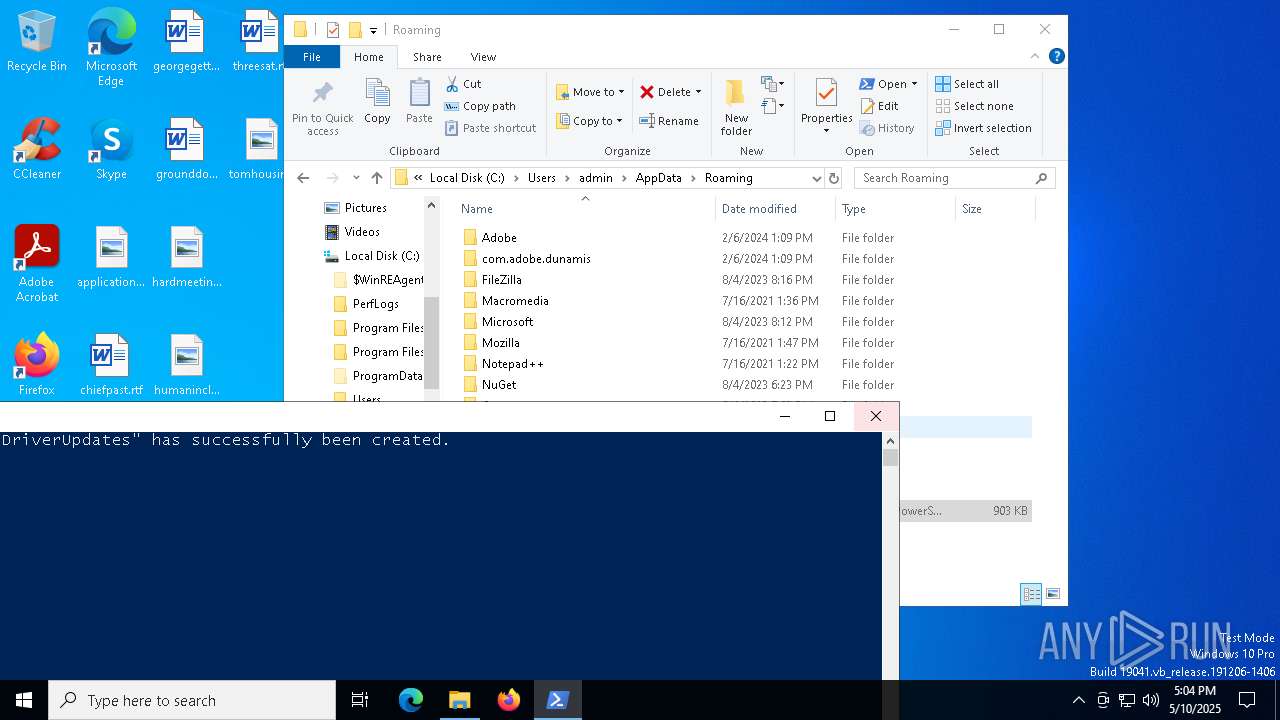Switch to the View tab
Screen dimensions: 1280x720
click(483, 57)
